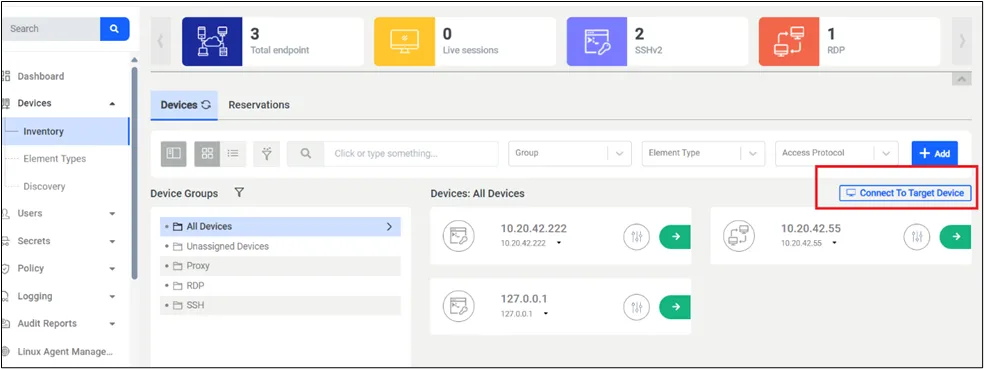Image resolution: width=984 pixels, height=369 pixels.
Task: Click Connect To Target Device button
Action: [x=905, y=193]
